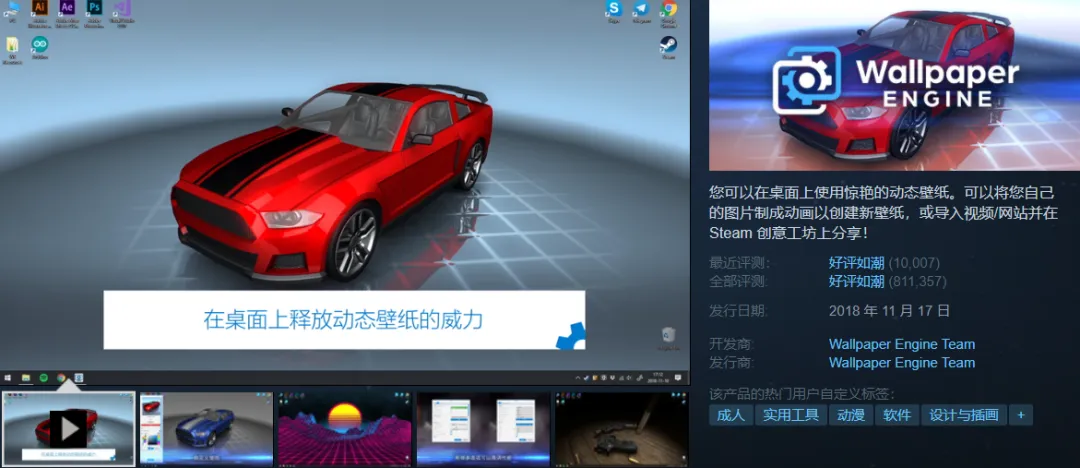Click the Wallpaper Engine header image

(894, 85)
